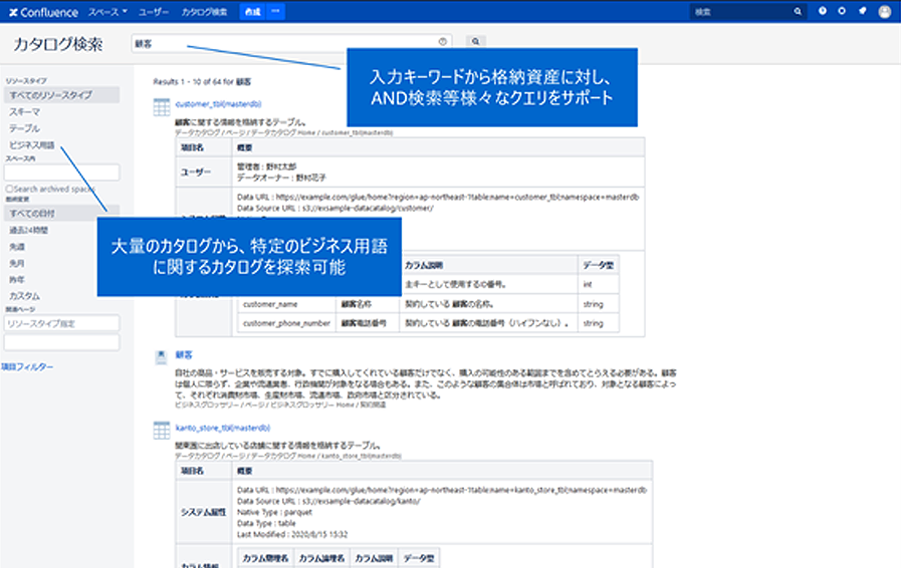The image size is (901, 568).
Task: Open the ellipsis menu next to 作成
Action: (x=276, y=11)
